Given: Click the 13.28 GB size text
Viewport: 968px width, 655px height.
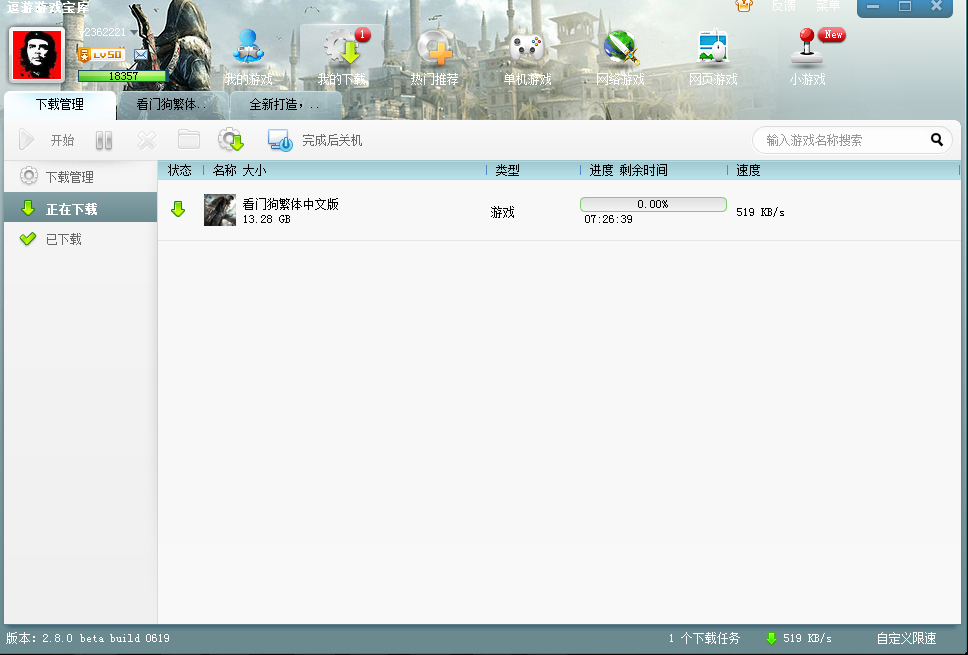Looking at the screenshot, I should coord(266,220).
